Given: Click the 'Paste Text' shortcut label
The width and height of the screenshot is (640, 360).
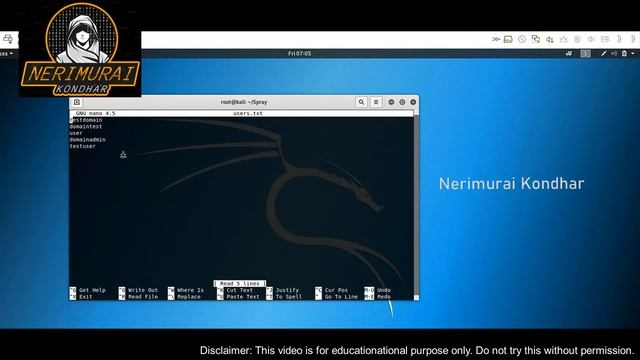Looking at the screenshot, I should tap(243, 297).
